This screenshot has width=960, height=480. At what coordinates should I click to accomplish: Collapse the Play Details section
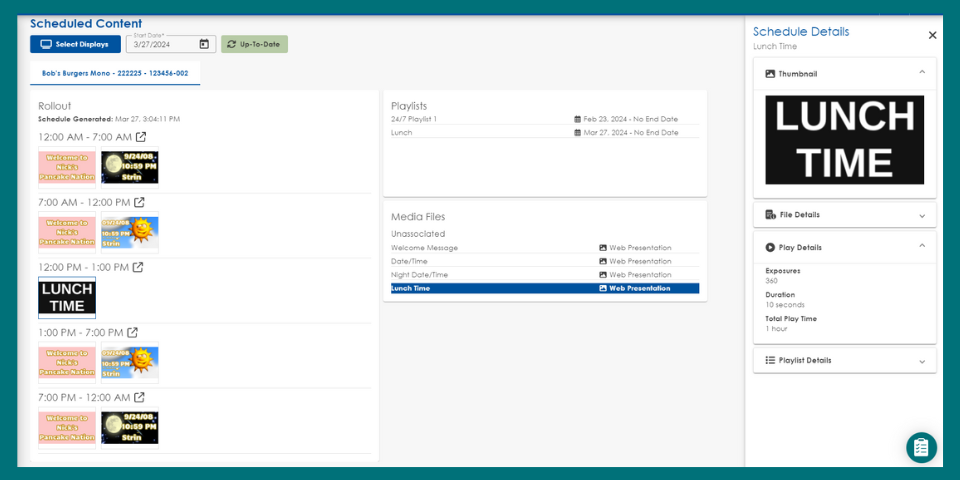[x=921, y=247]
